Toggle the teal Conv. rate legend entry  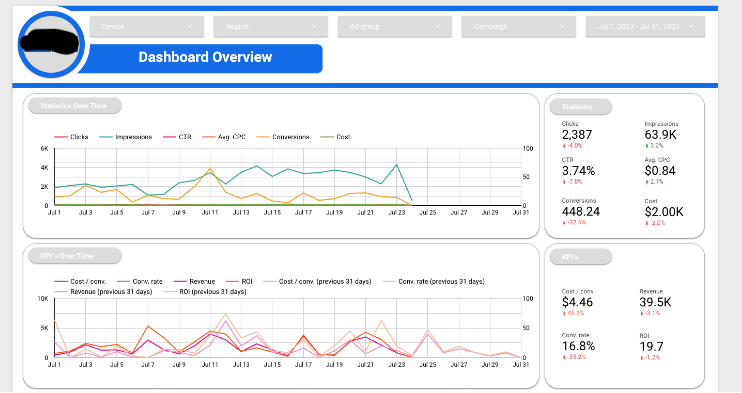[x=140, y=281]
